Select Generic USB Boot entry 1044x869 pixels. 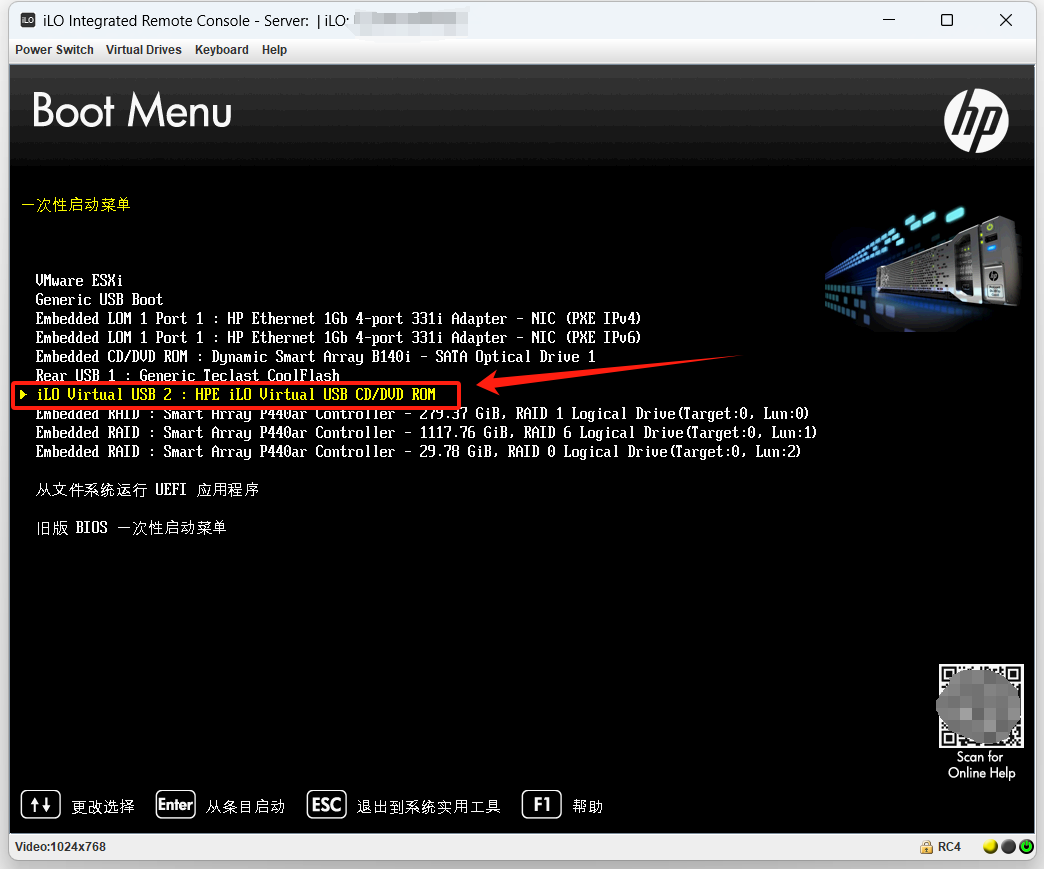tap(99, 300)
